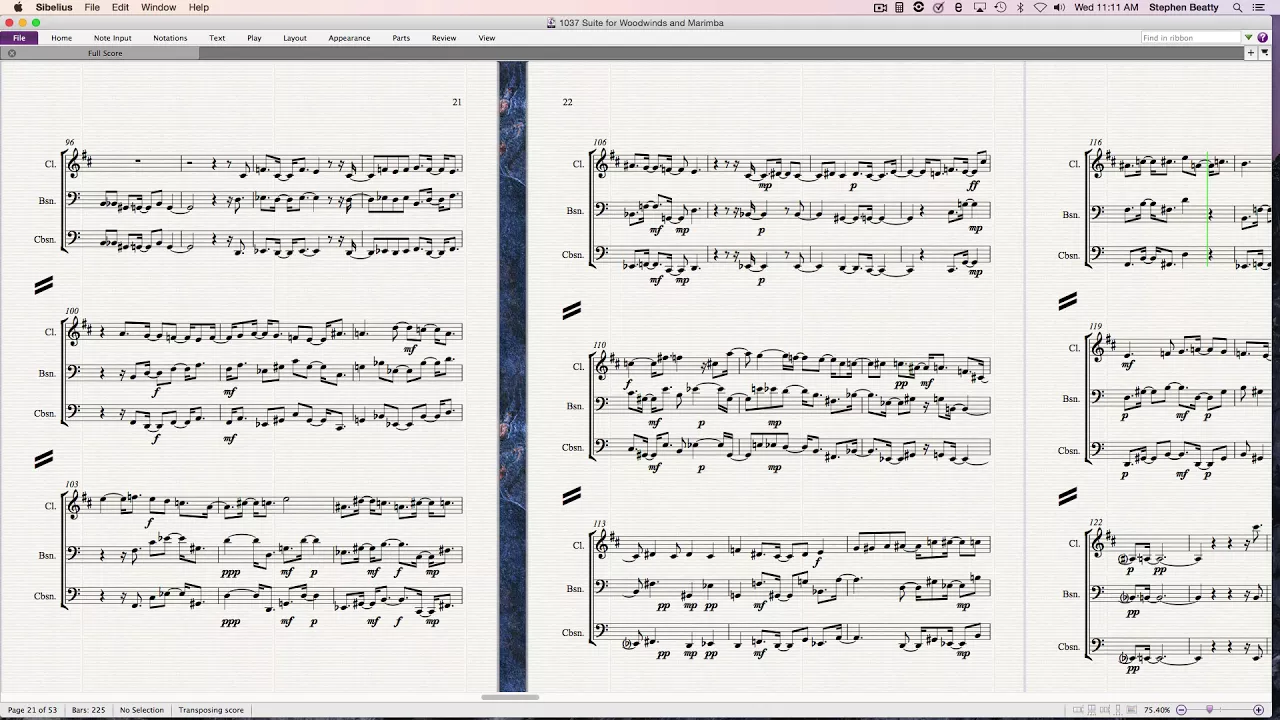Toggle Panorama view icon

click(1132, 710)
